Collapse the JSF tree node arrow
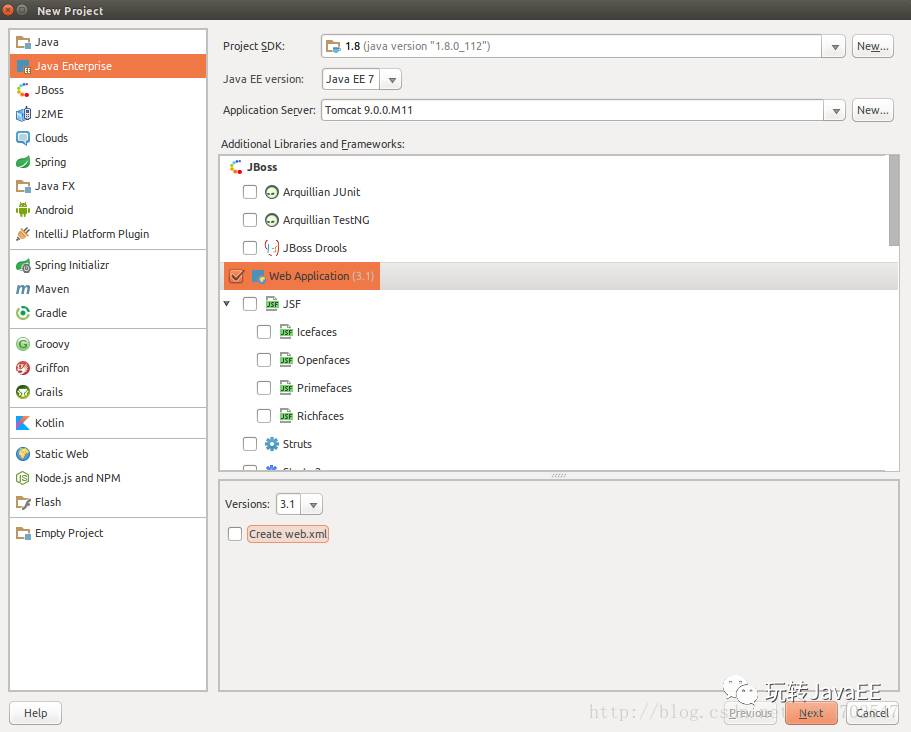 [227, 304]
